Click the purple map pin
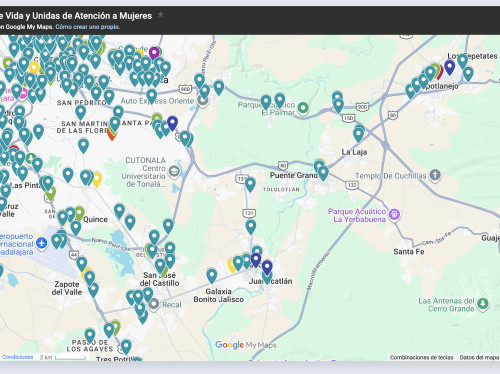 (x=154, y=53)
